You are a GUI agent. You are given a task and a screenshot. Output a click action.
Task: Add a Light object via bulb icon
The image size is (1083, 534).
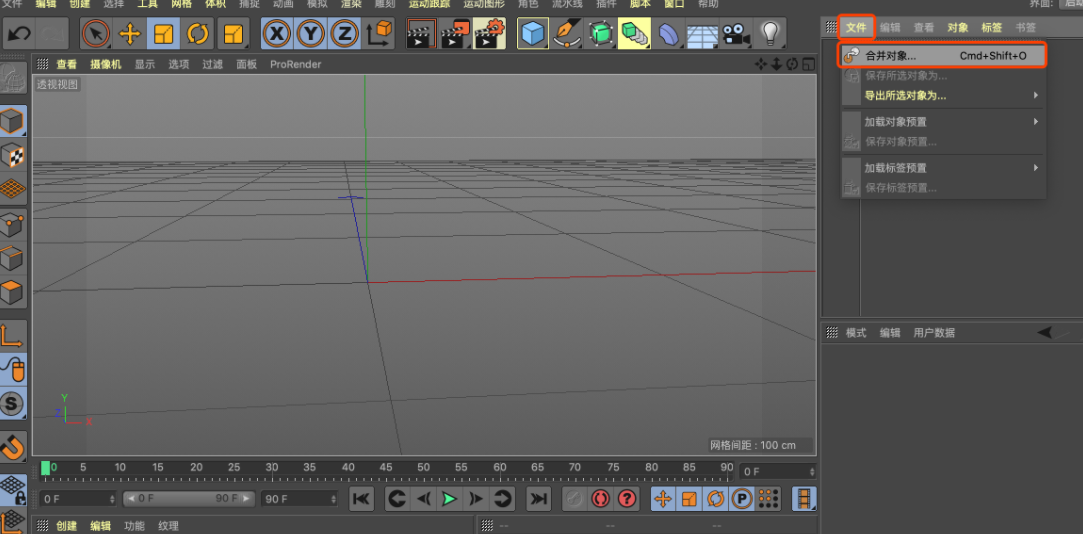coord(769,33)
